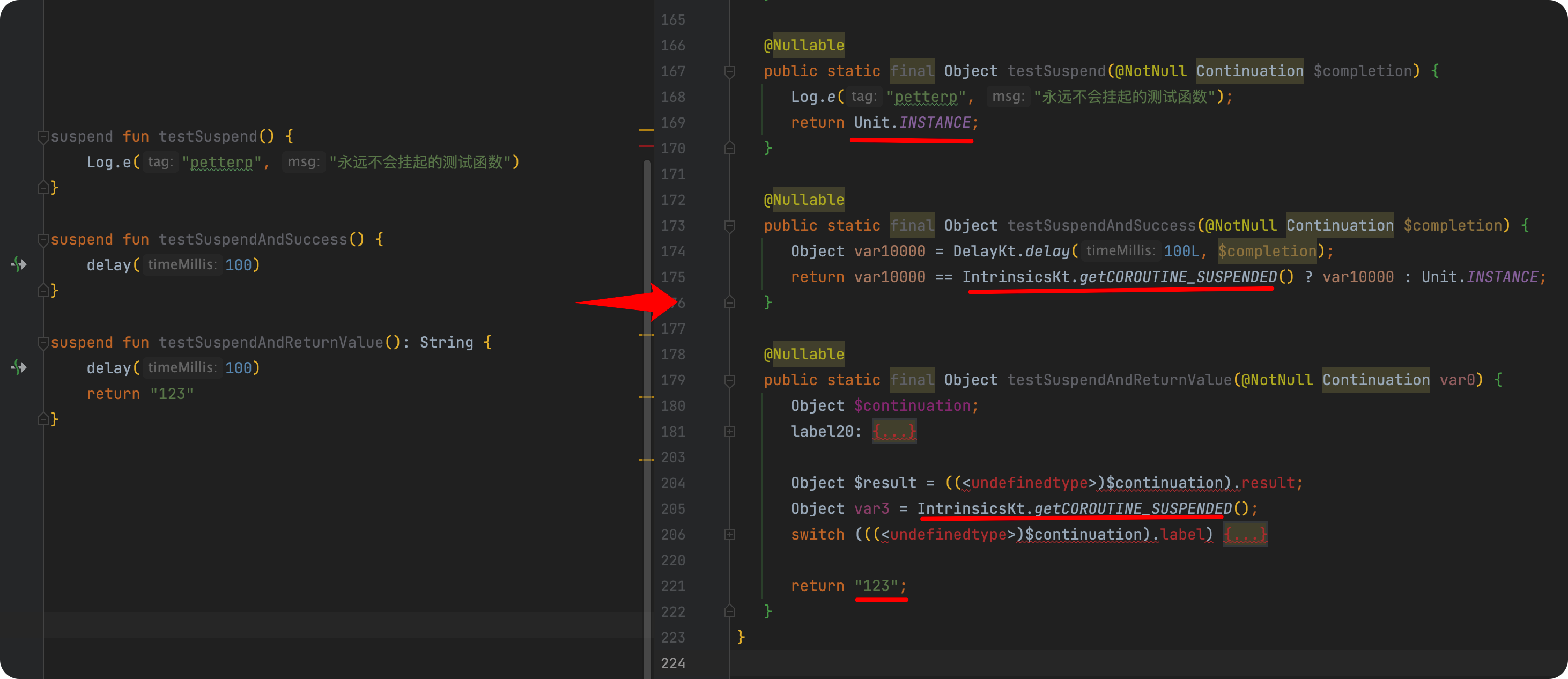Collapse Kotlin testSuspendAndSuccess function fold marker
Image resolution: width=1568 pixels, height=679 pixels.
point(43,240)
